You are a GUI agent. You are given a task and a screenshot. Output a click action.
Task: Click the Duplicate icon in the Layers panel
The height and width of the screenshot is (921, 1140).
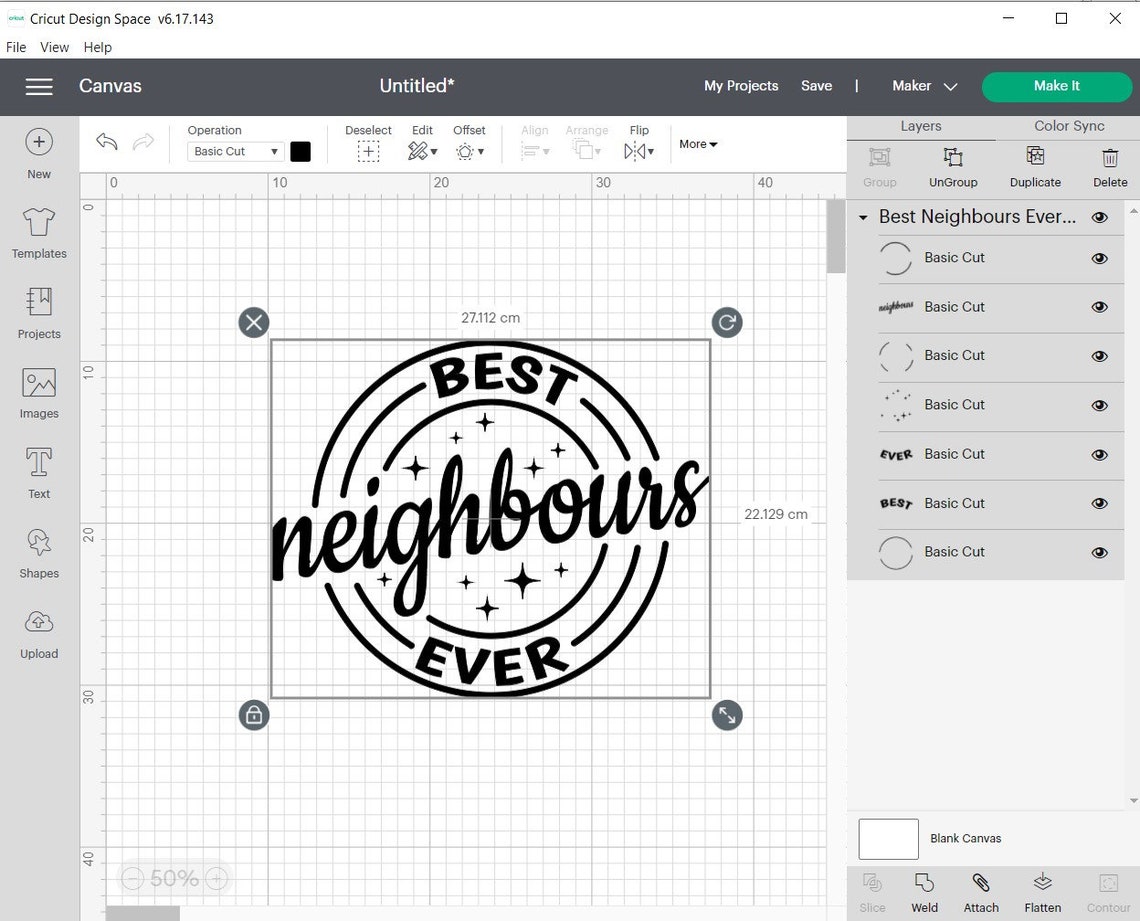(x=1035, y=167)
